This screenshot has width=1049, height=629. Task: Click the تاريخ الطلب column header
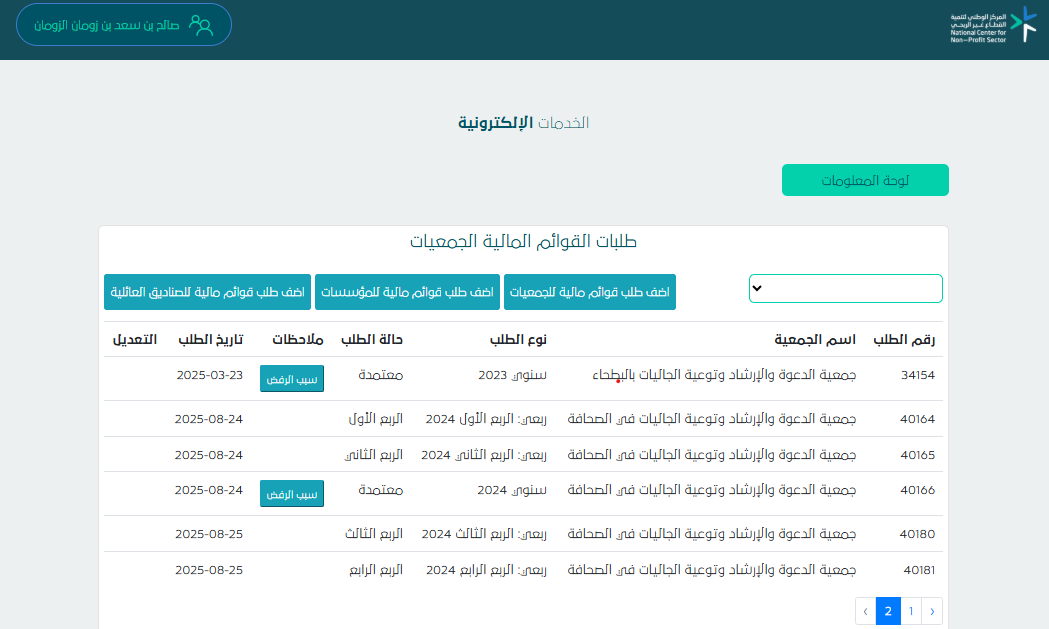coord(210,340)
